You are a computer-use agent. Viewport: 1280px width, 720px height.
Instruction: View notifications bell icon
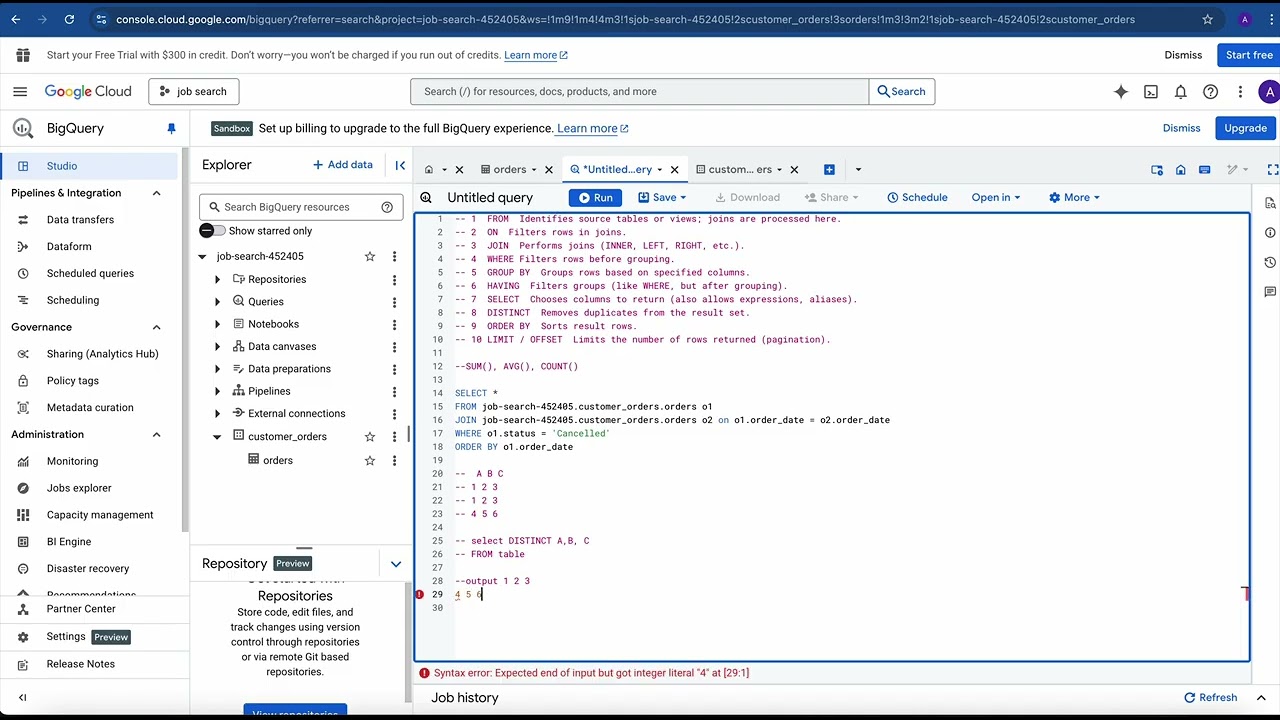coord(1181,91)
